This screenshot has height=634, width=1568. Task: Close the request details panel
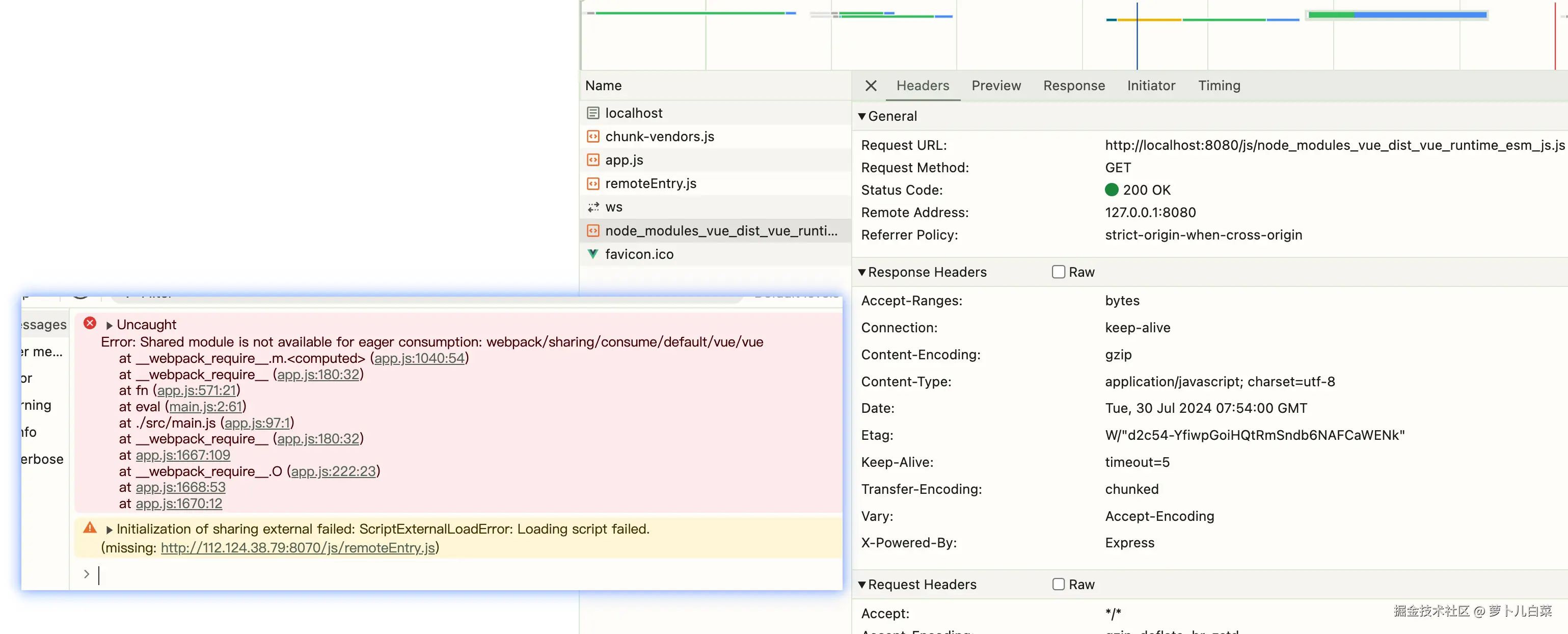(x=871, y=86)
